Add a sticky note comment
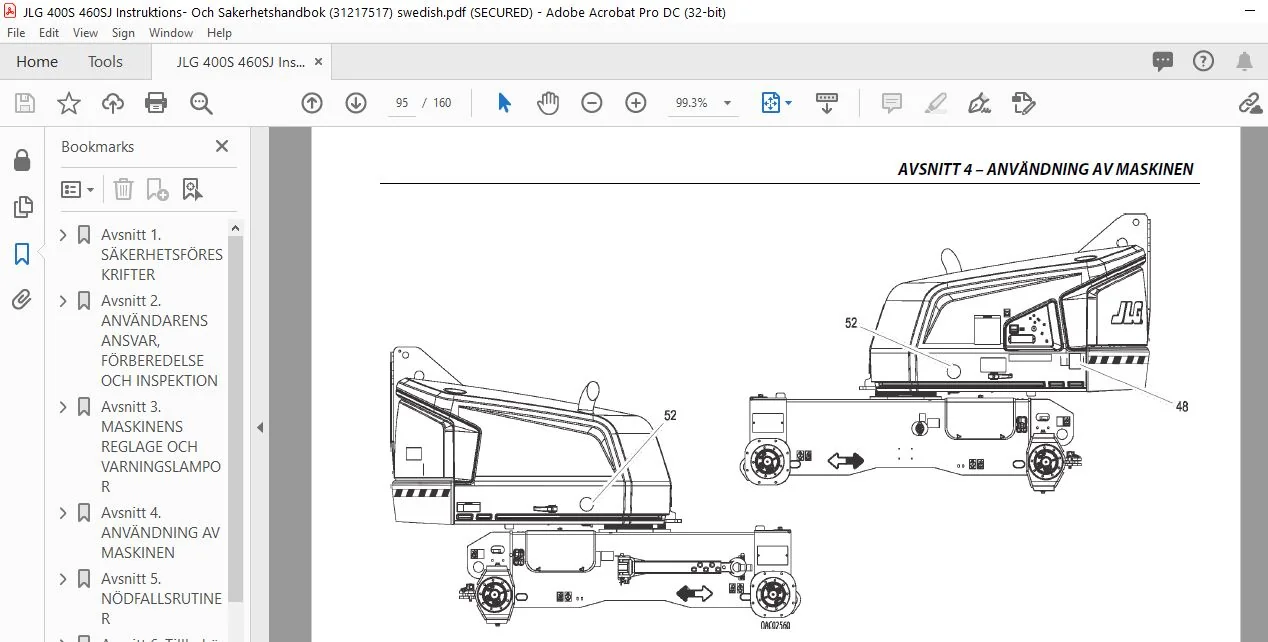Image resolution: width=1268 pixels, height=642 pixels. click(x=891, y=102)
